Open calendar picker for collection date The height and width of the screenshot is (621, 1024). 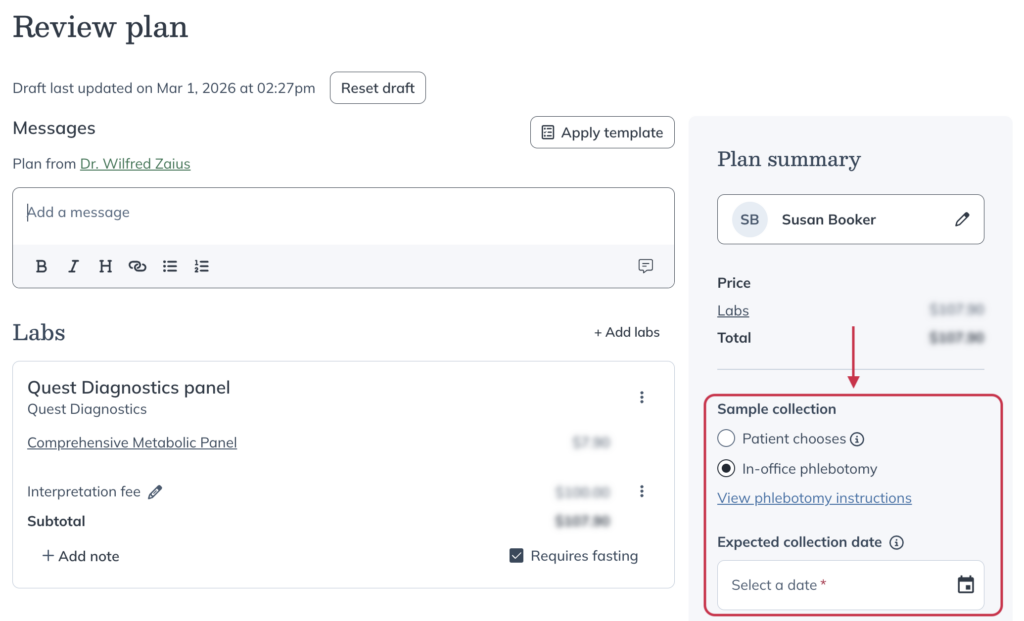coord(965,585)
